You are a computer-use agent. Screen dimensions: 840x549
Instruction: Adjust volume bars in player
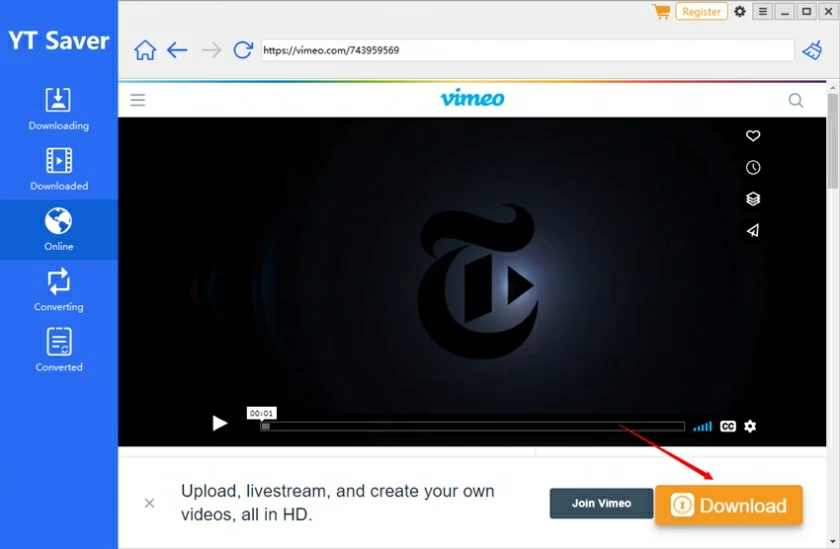(702, 426)
